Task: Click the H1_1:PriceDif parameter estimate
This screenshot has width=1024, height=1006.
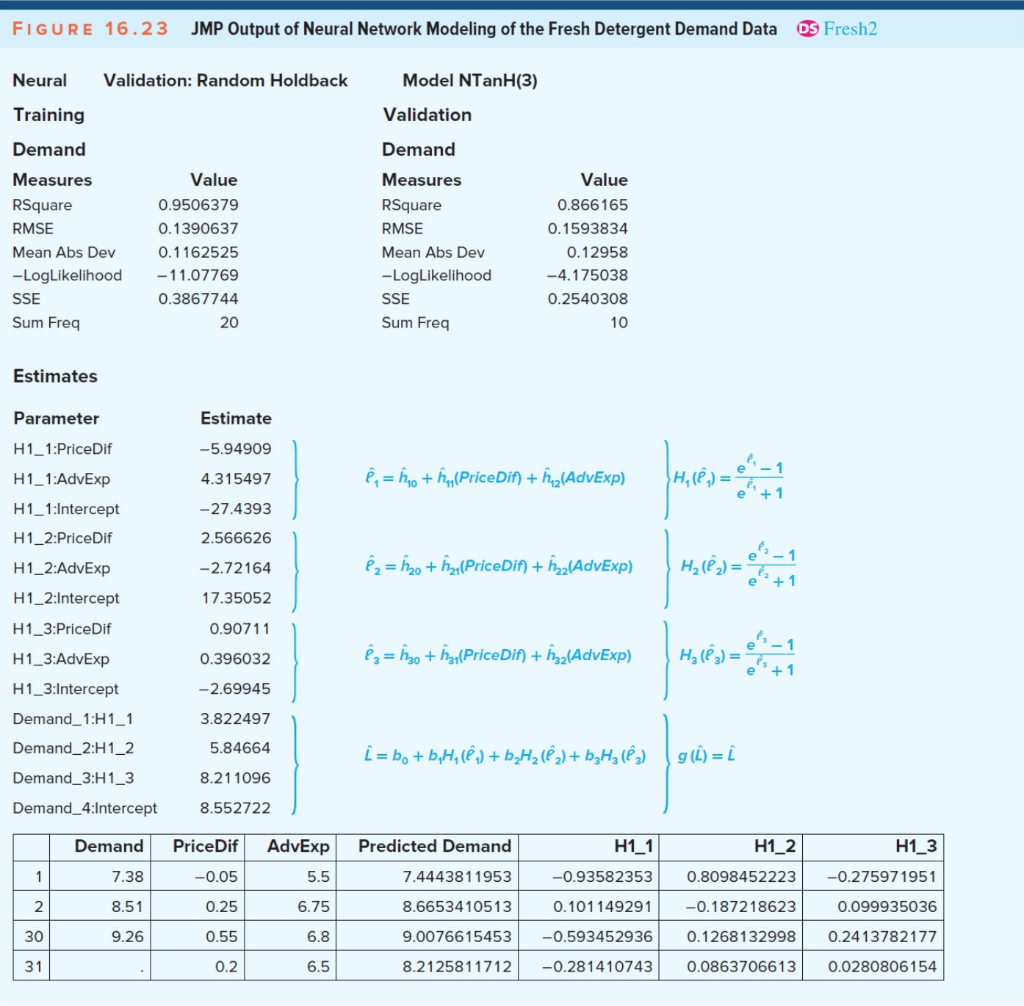Action: point(232,448)
